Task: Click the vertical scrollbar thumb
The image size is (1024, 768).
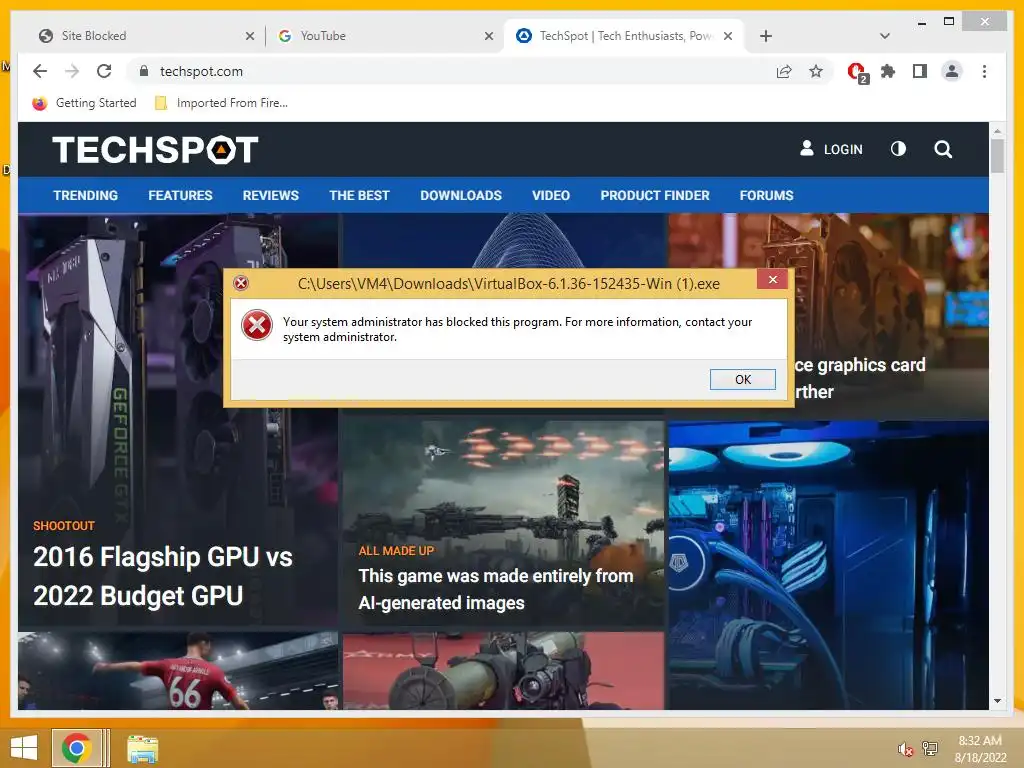Action: tap(997, 157)
